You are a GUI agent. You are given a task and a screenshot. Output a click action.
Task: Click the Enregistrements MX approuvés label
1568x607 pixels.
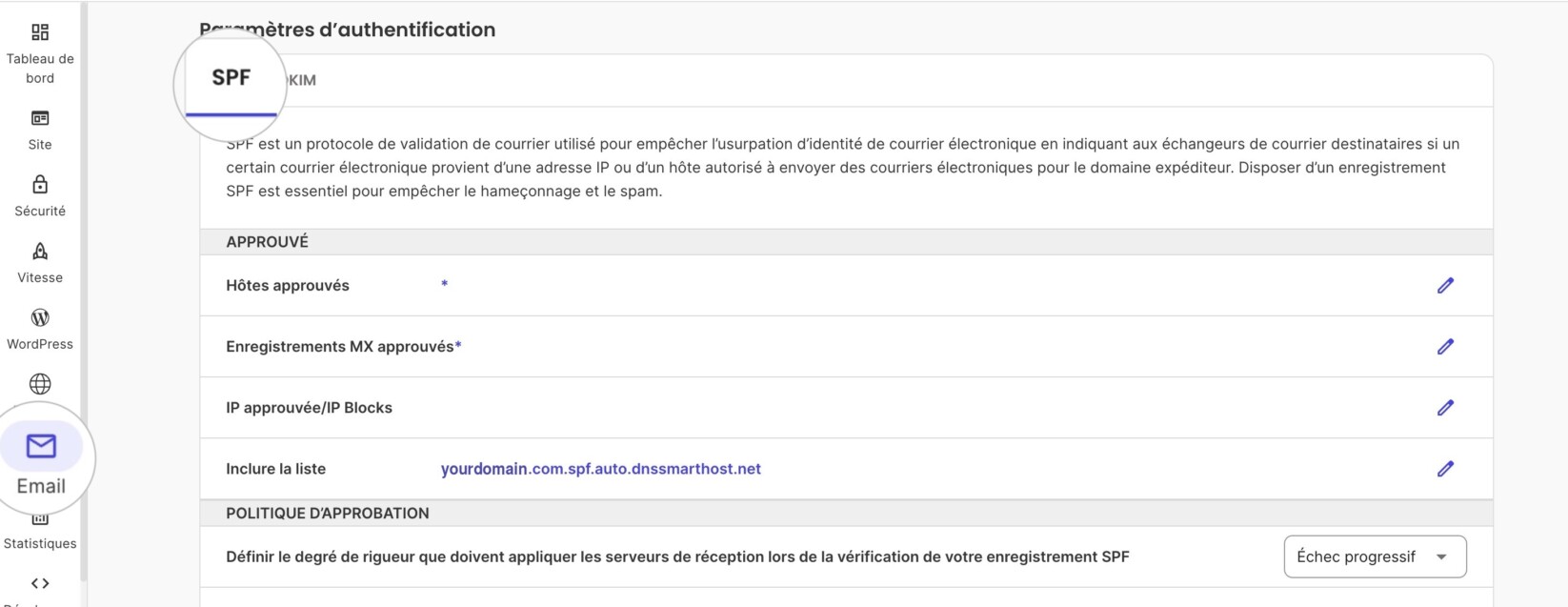pos(340,347)
